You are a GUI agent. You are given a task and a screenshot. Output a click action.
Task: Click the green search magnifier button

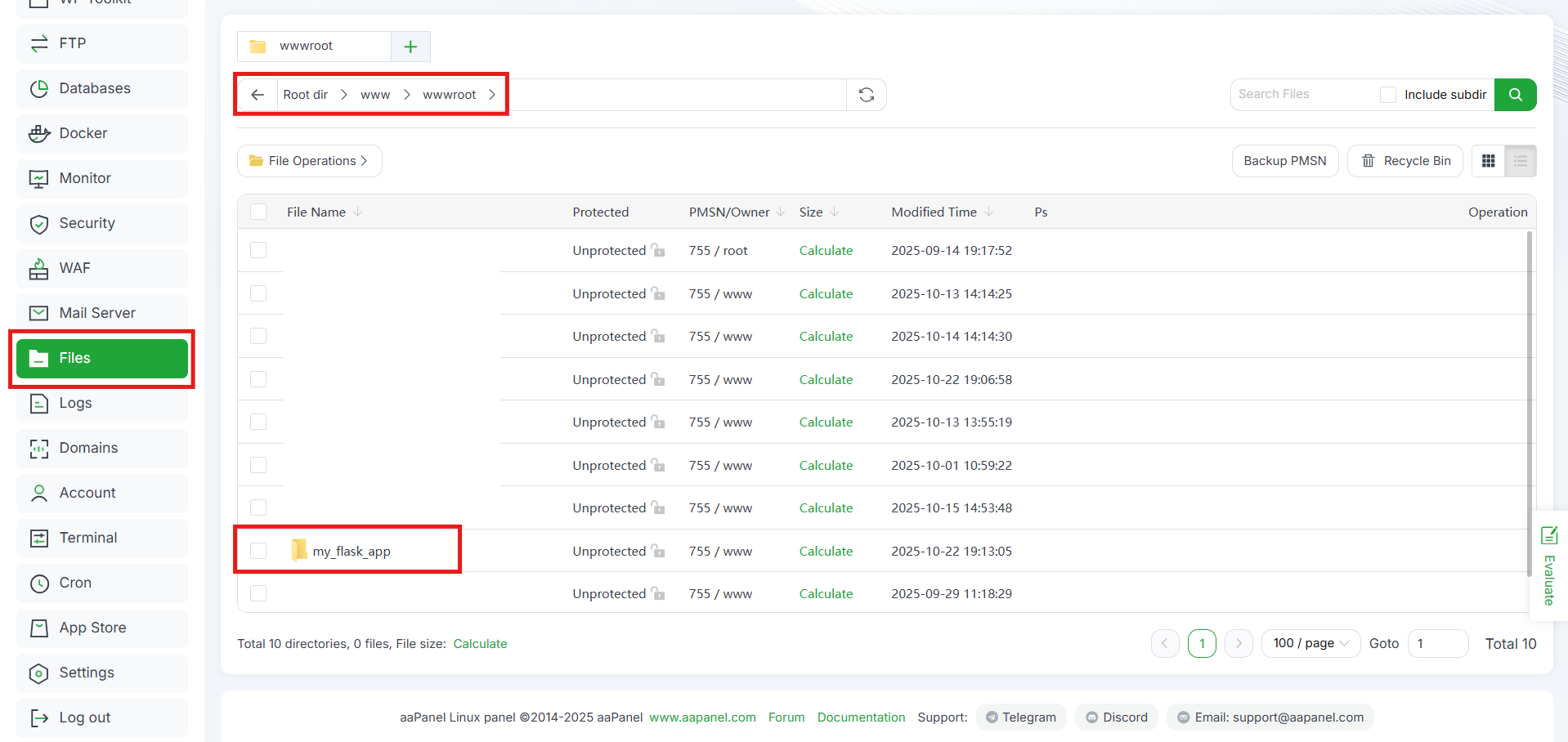(1515, 95)
